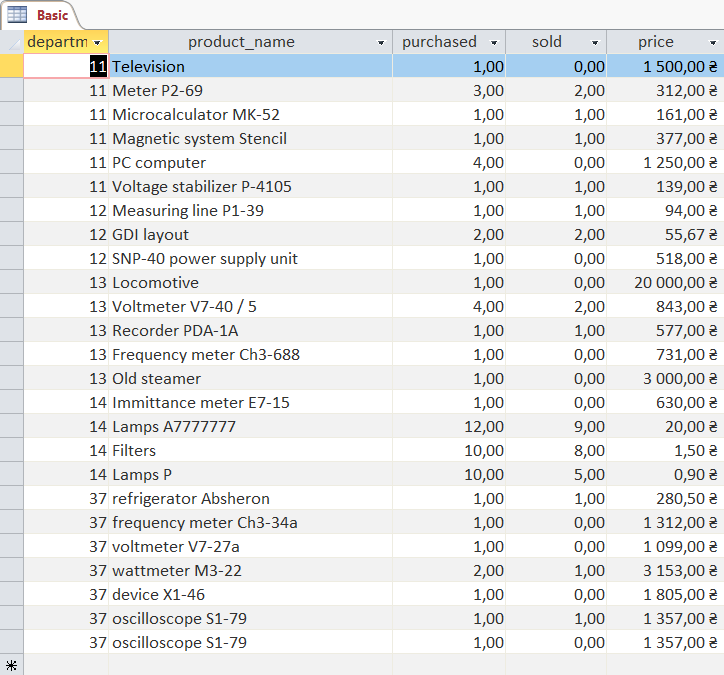Open the department column filter dropdown
Viewport: 724px width, 675px height.
[97, 42]
